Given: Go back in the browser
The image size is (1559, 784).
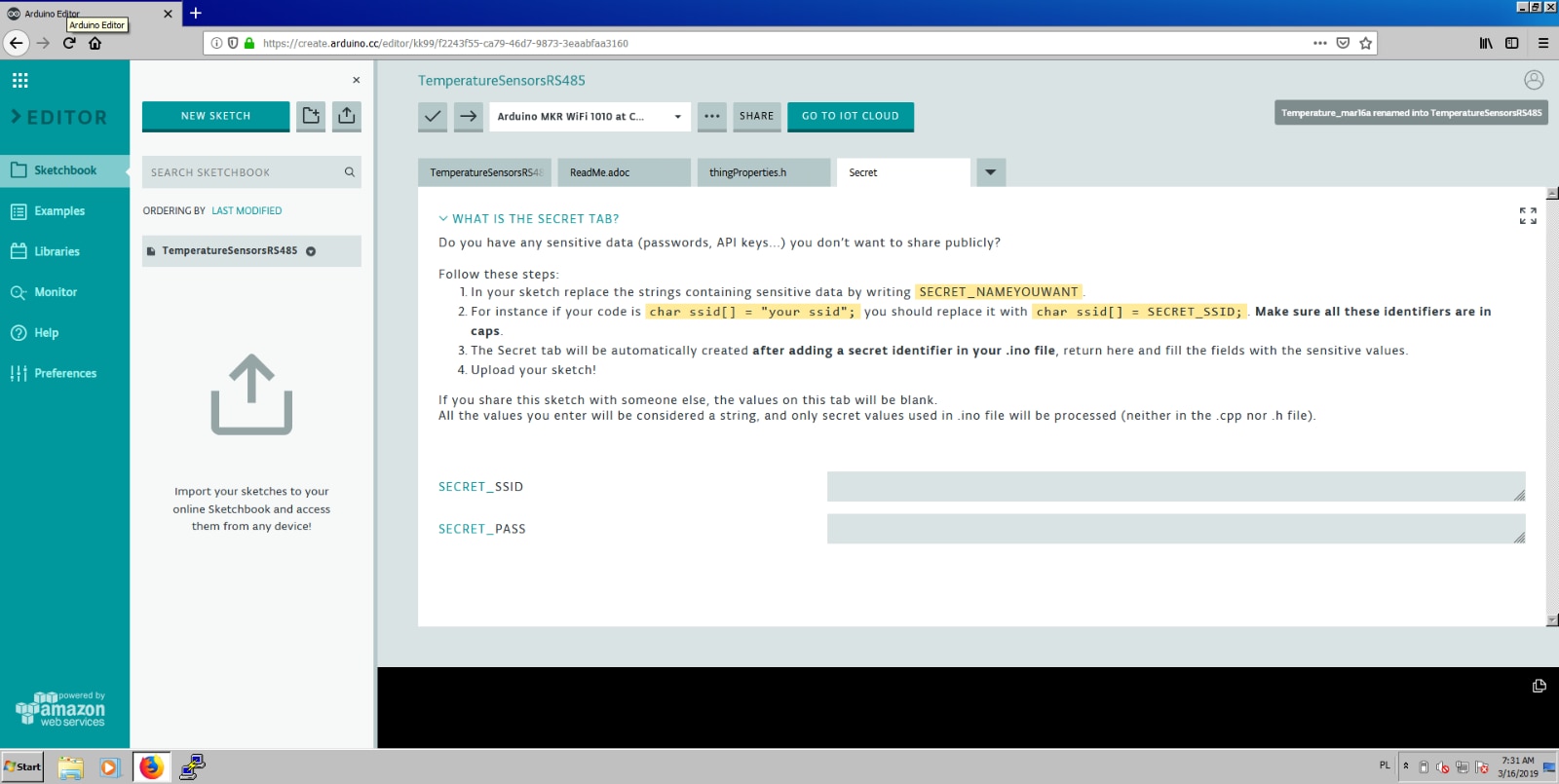Looking at the screenshot, I should coord(16,43).
